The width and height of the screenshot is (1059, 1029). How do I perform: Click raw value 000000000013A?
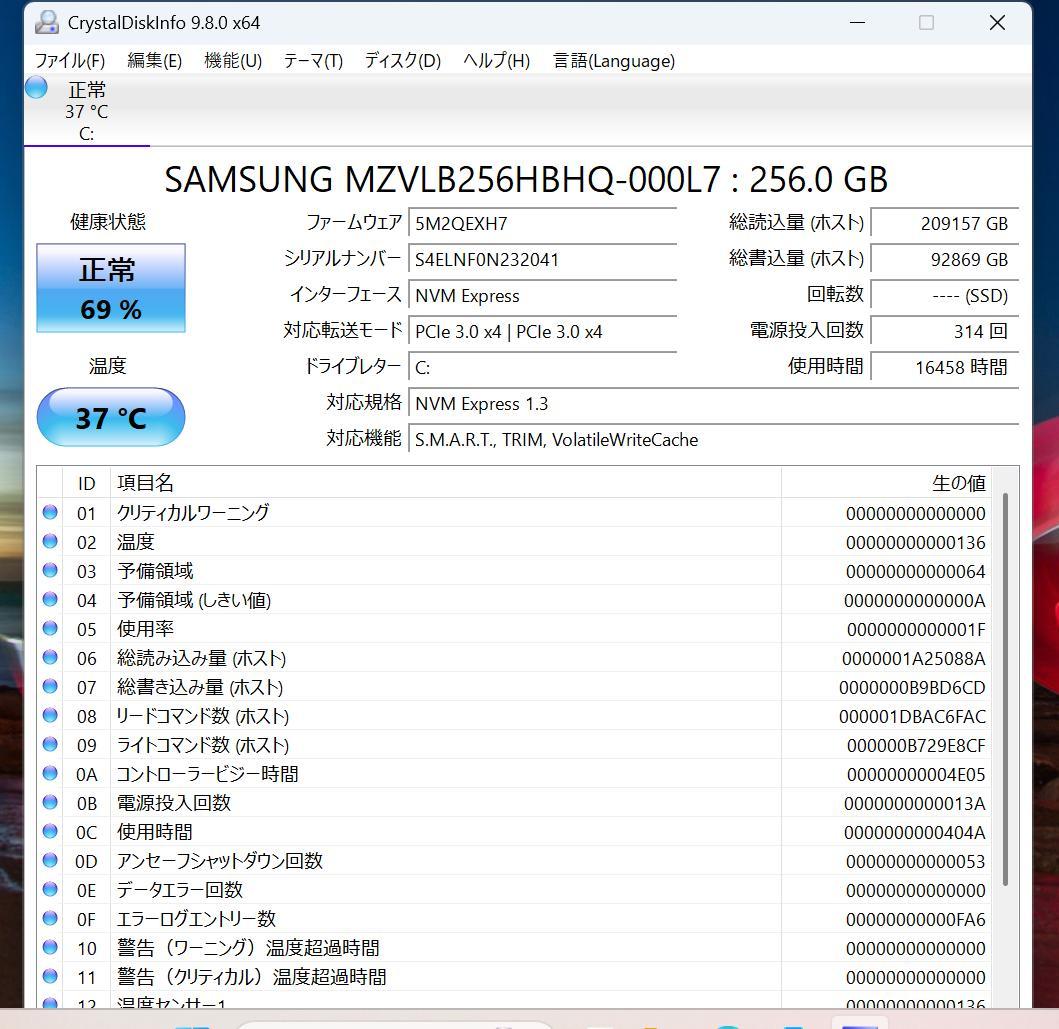pos(915,804)
